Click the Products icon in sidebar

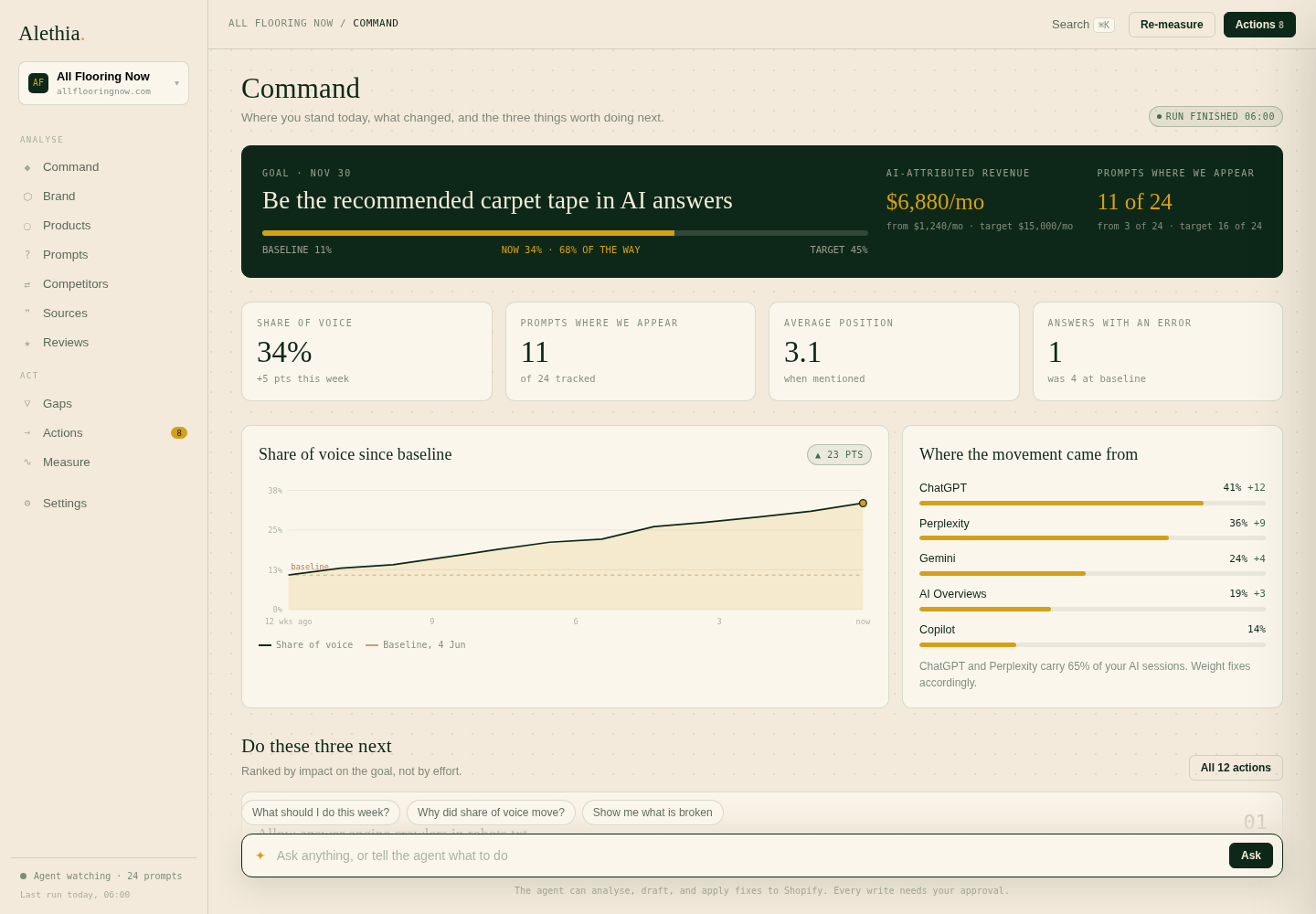(27, 226)
